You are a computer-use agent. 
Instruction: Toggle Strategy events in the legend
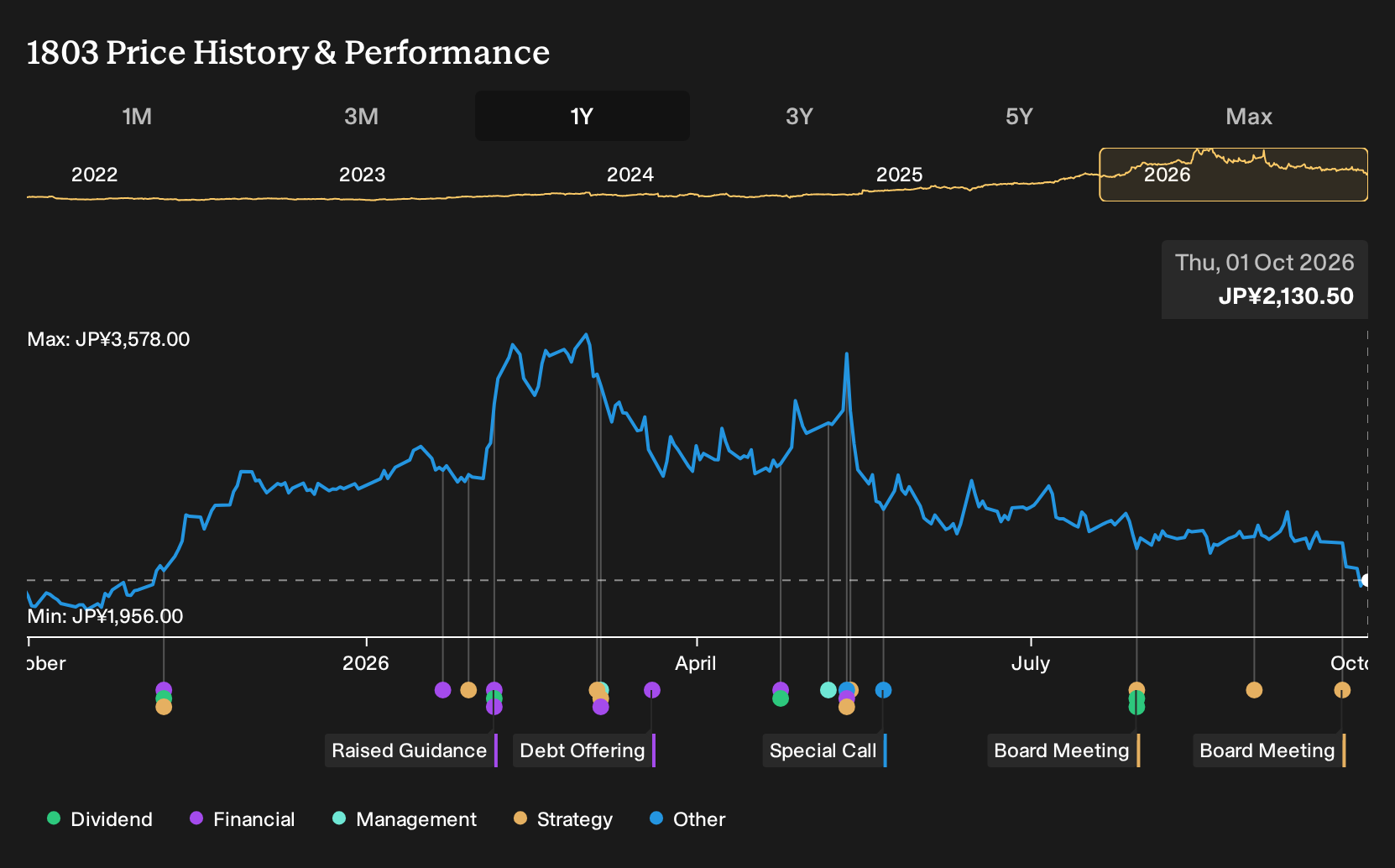(563, 819)
